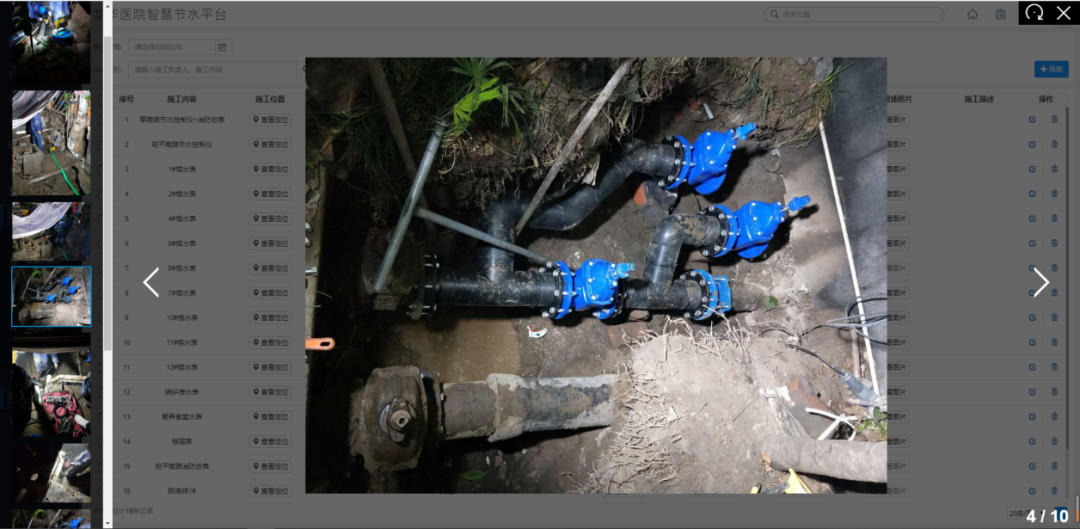The height and width of the screenshot is (529, 1080).
Task: Edit row 2 with the pencil icon
Action: tap(1032, 145)
